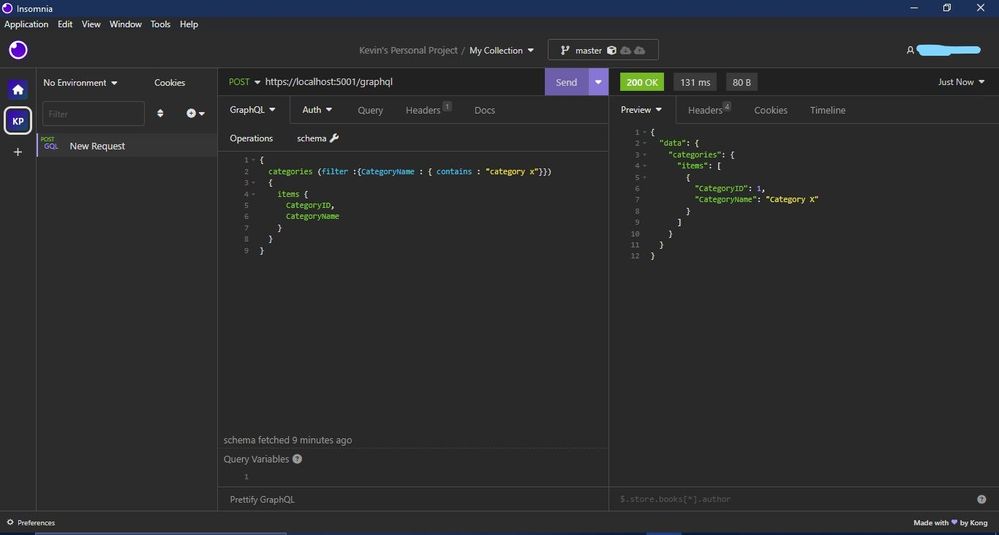This screenshot has height=535, width=999.
Task: Click the request Filter input field
Action: coord(94,113)
